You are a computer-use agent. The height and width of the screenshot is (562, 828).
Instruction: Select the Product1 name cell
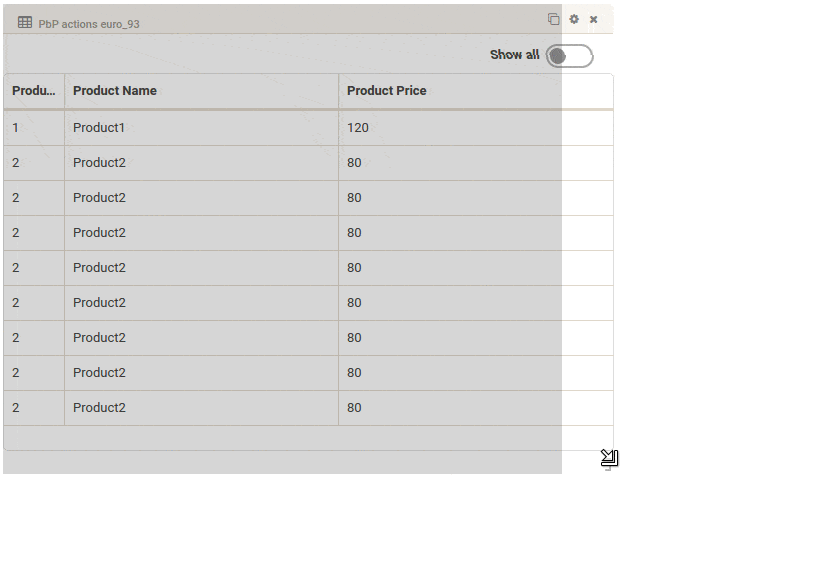[99, 128]
